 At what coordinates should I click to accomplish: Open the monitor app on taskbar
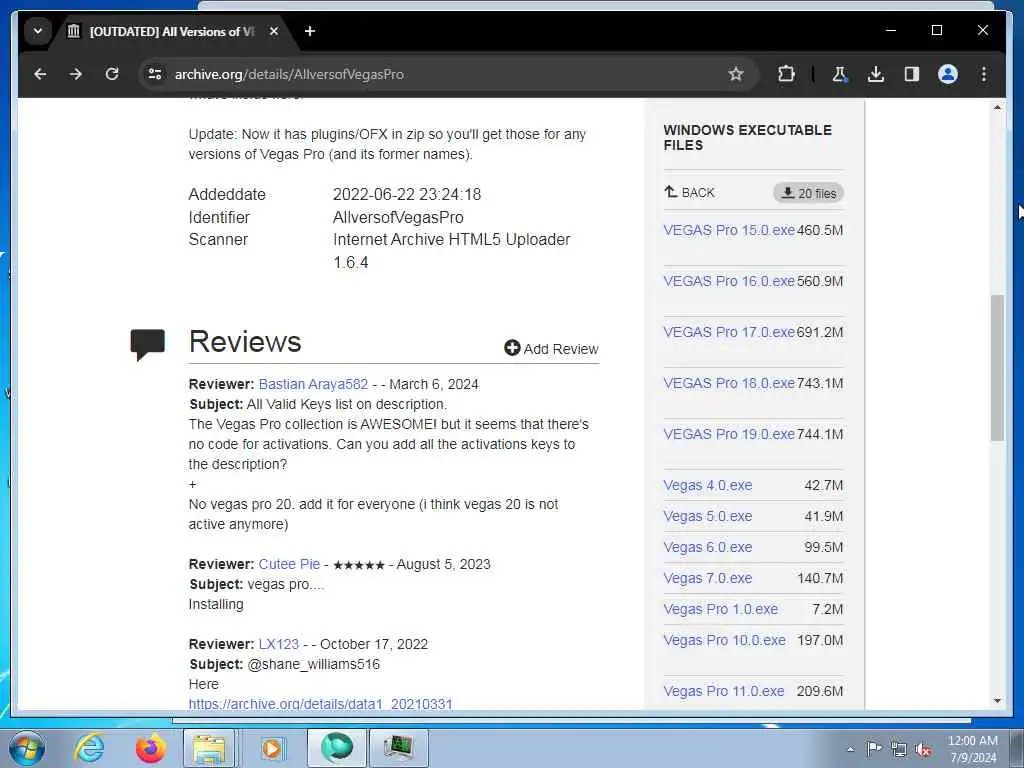[398, 748]
